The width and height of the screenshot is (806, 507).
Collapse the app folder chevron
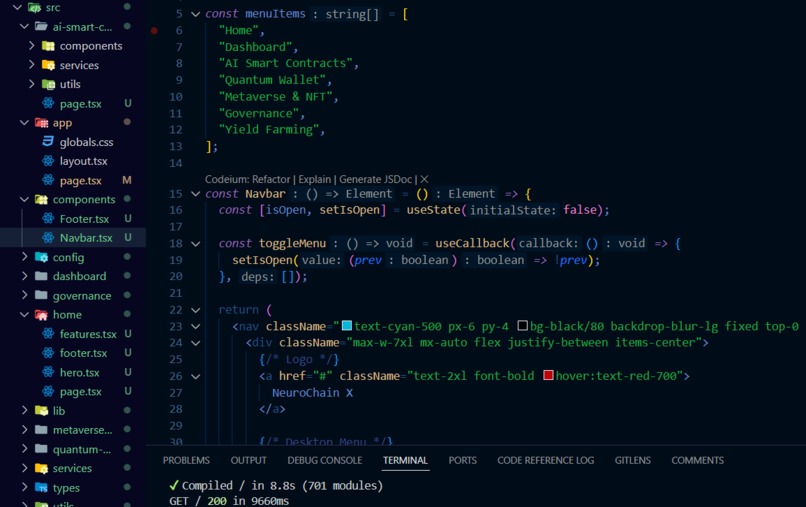click(x=24, y=122)
